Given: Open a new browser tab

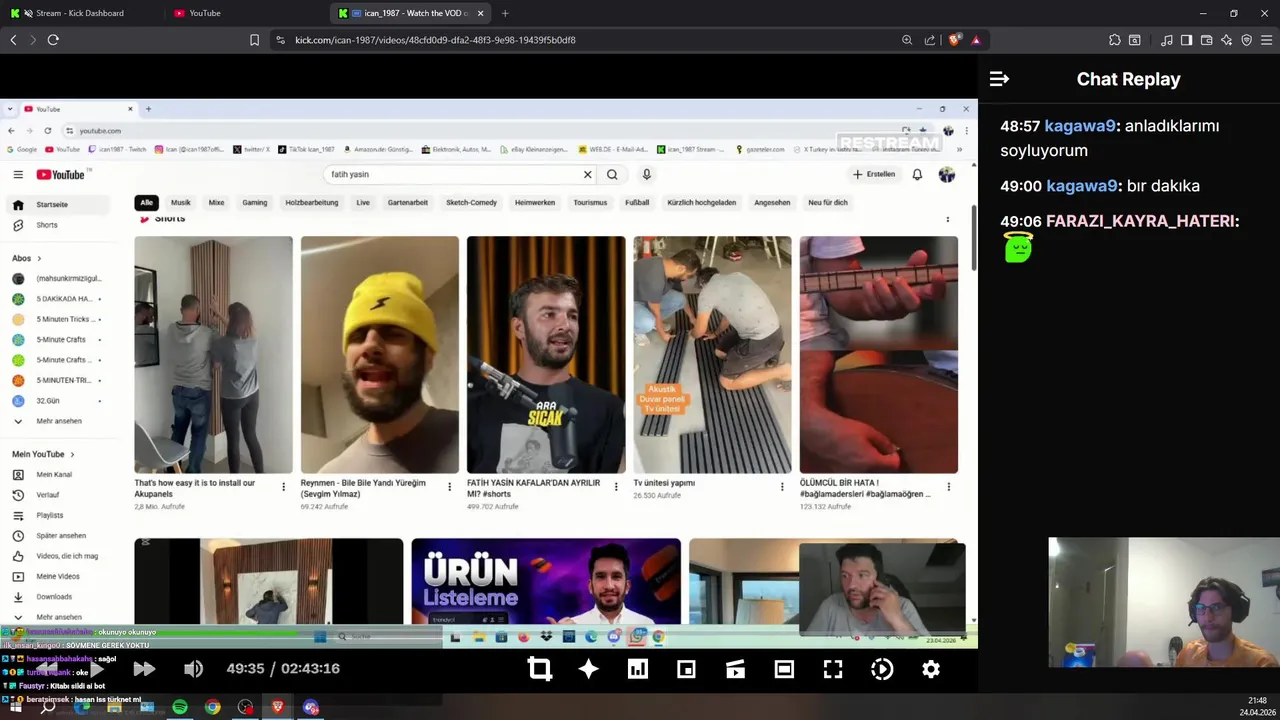Looking at the screenshot, I should (x=505, y=13).
